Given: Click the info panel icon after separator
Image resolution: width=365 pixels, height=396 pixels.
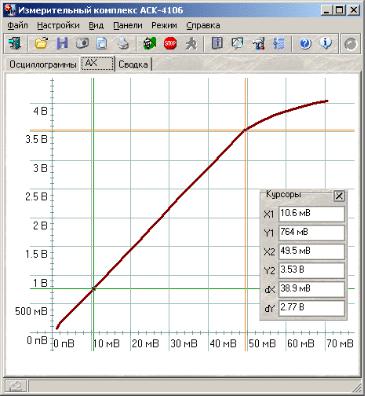Looking at the screenshot, I should pos(217,44).
